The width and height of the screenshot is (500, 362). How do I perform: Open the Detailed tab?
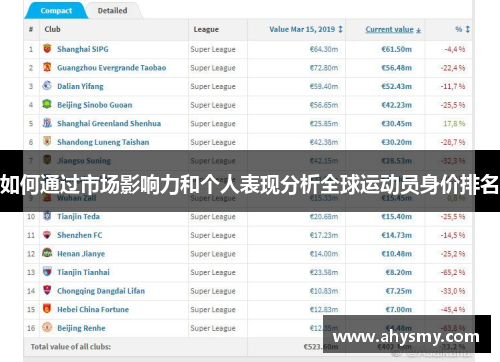coord(113,11)
